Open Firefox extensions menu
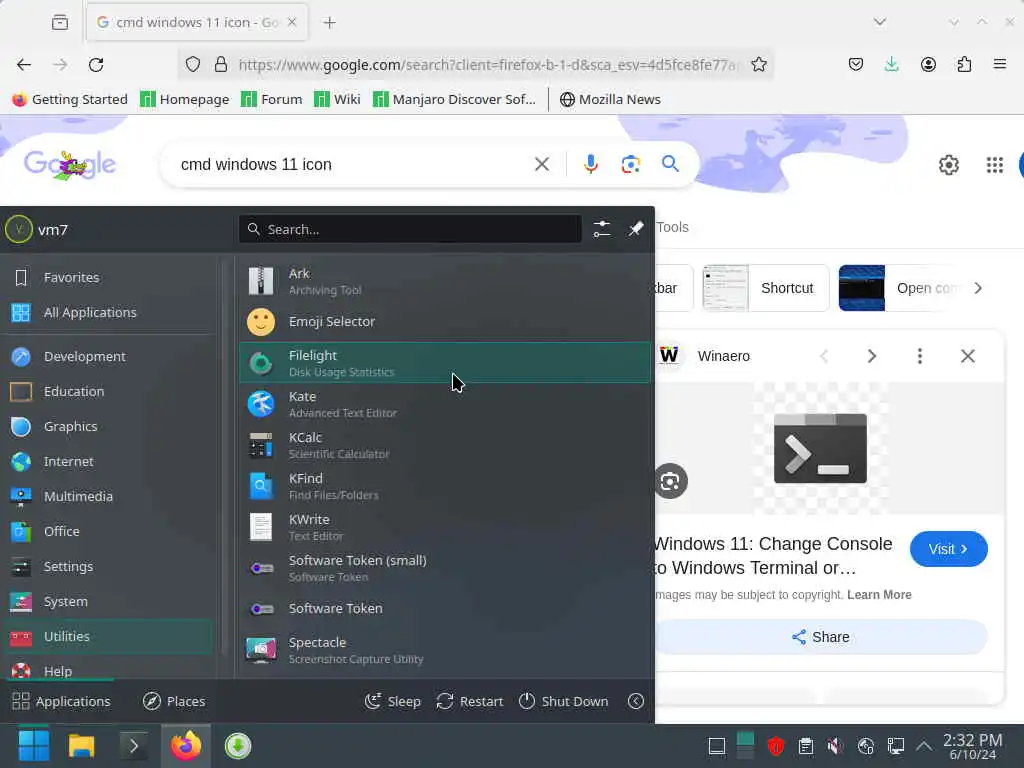1024x768 pixels. pos(964,64)
